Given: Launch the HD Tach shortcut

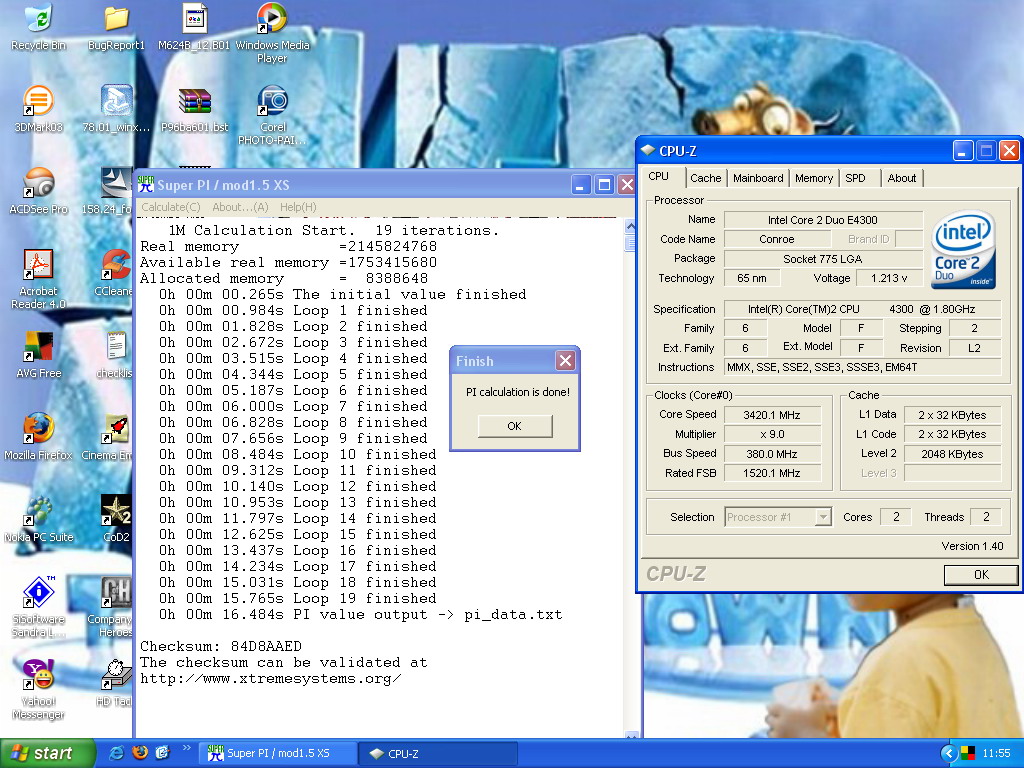Looking at the screenshot, I should [114, 684].
